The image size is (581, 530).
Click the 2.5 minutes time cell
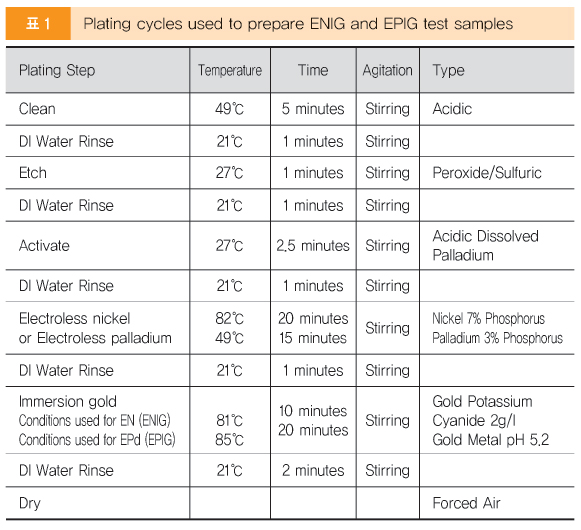[313, 246]
